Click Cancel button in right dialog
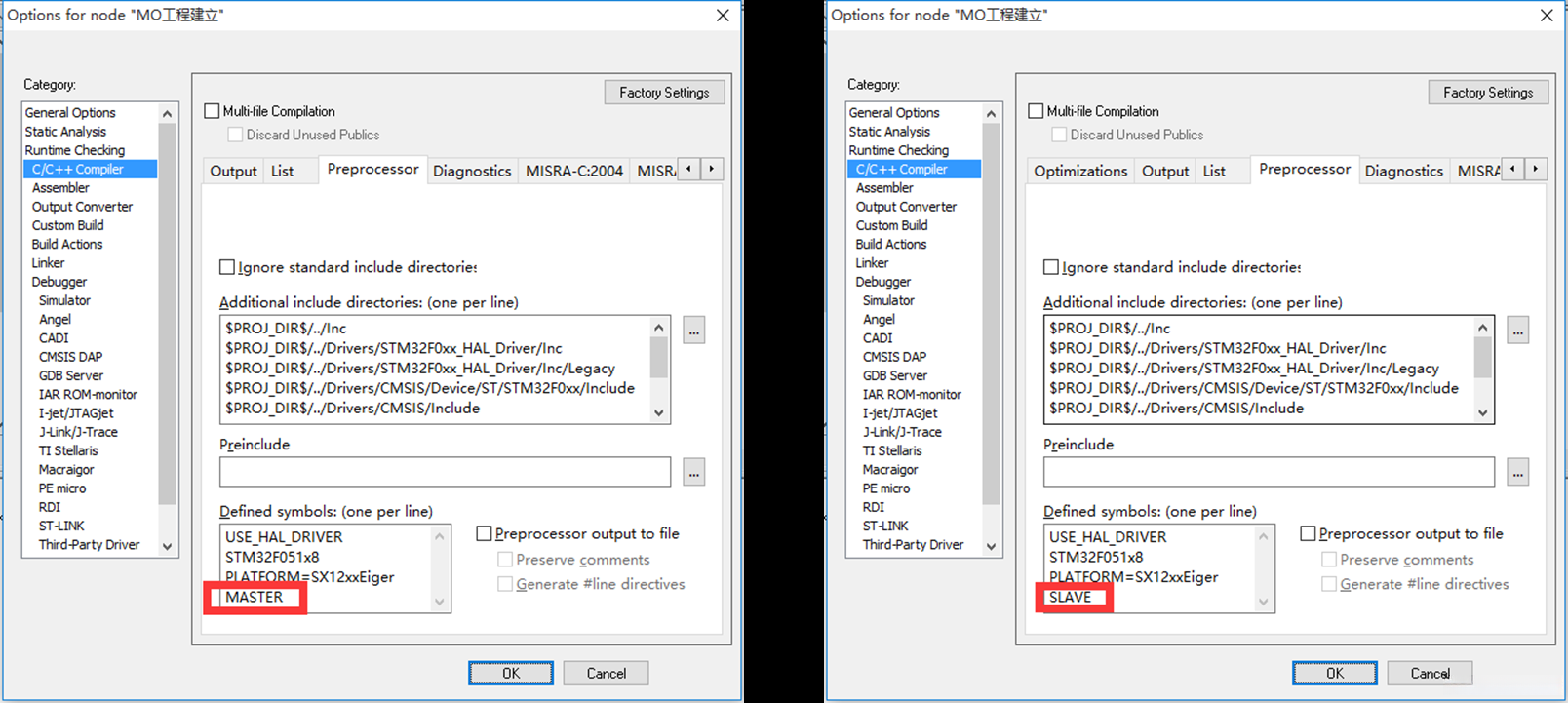 [x=1431, y=673]
